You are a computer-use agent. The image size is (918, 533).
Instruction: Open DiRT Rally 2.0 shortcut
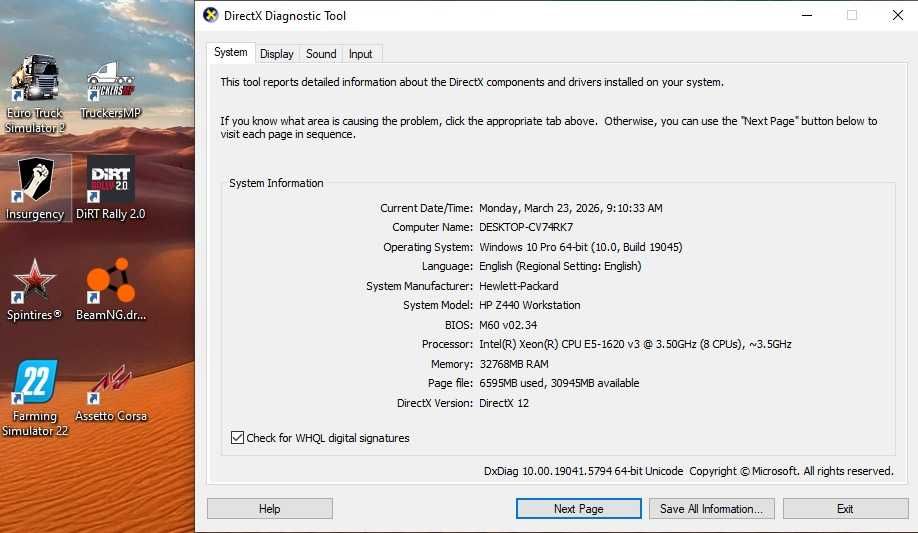(111, 189)
